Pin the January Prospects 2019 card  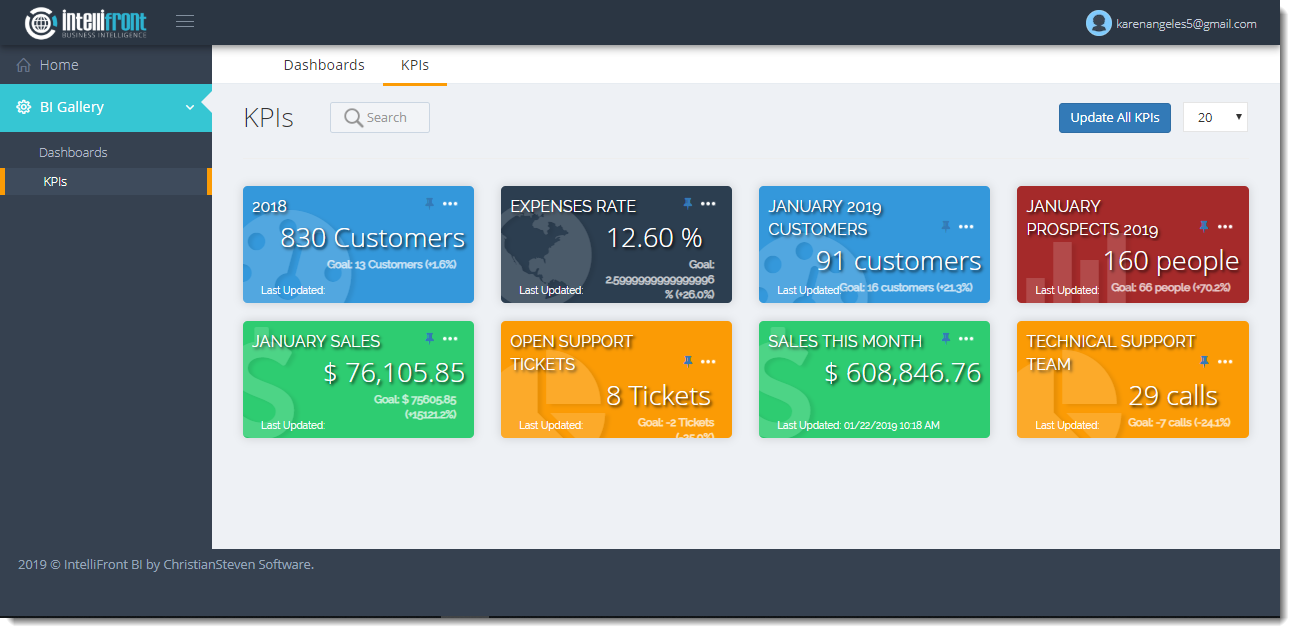(1204, 227)
